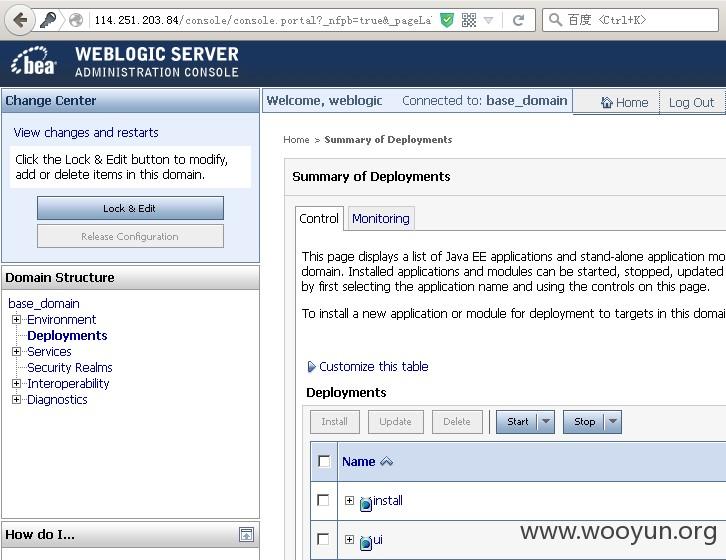Open Environment tree link

[62, 320]
